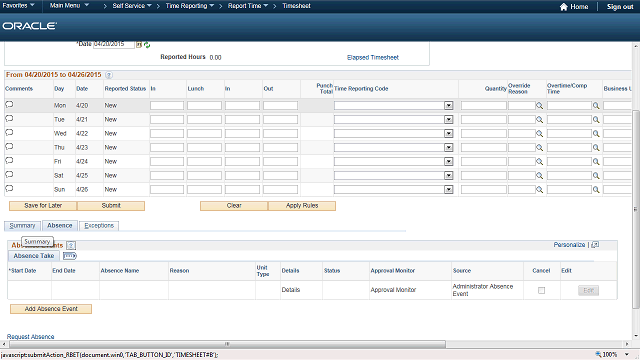Viewport: 640px width, 360px height.
Task: Open the Main Menu dropdown
Action: [69, 5]
